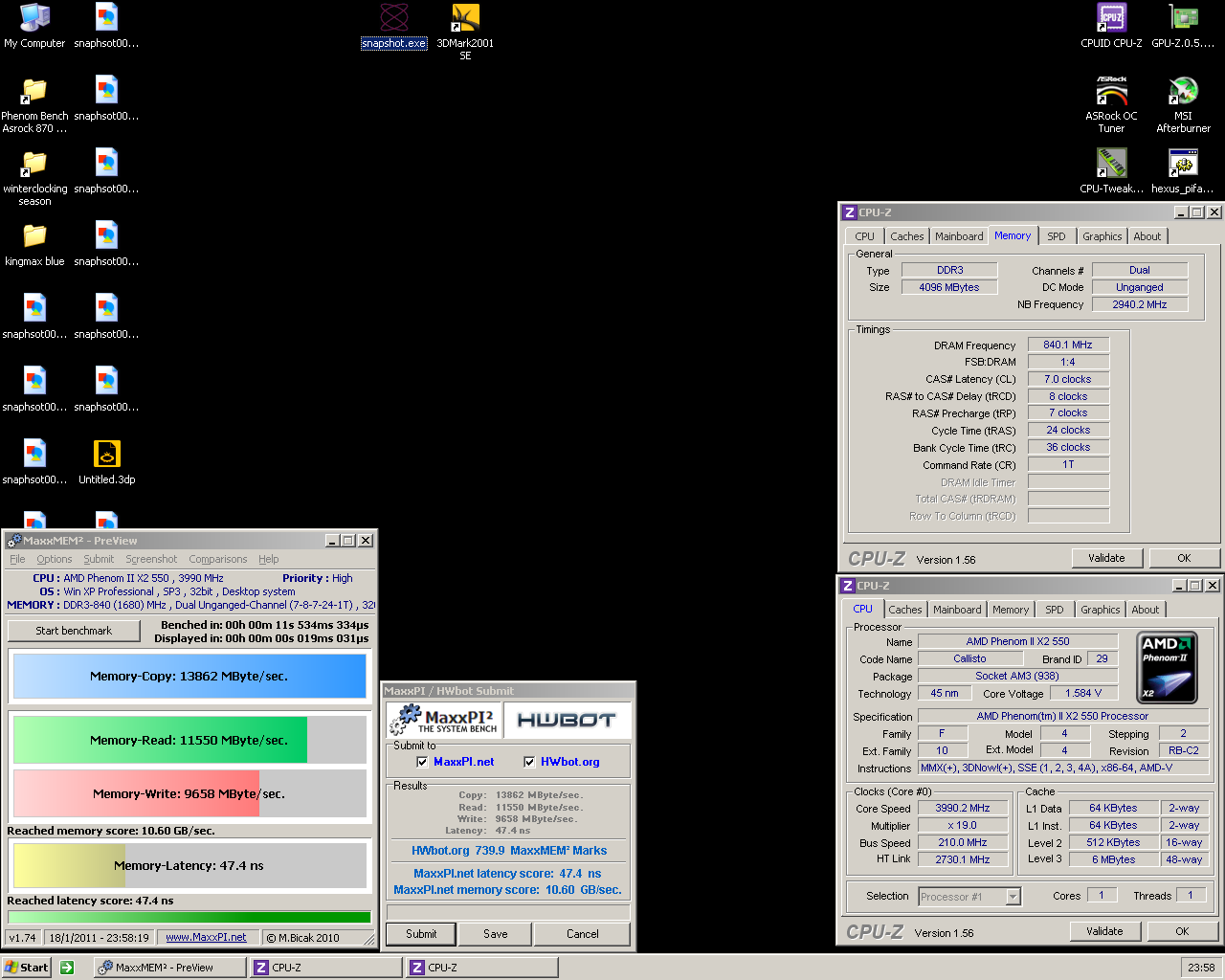
Task: Click the HWbot.org 739.9 MaxxMEM² Marks text
Action: (509, 850)
